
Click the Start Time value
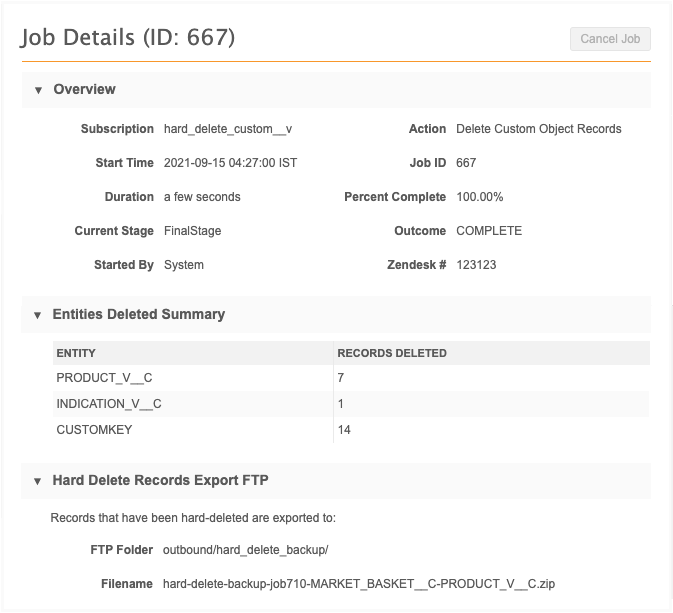point(230,163)
